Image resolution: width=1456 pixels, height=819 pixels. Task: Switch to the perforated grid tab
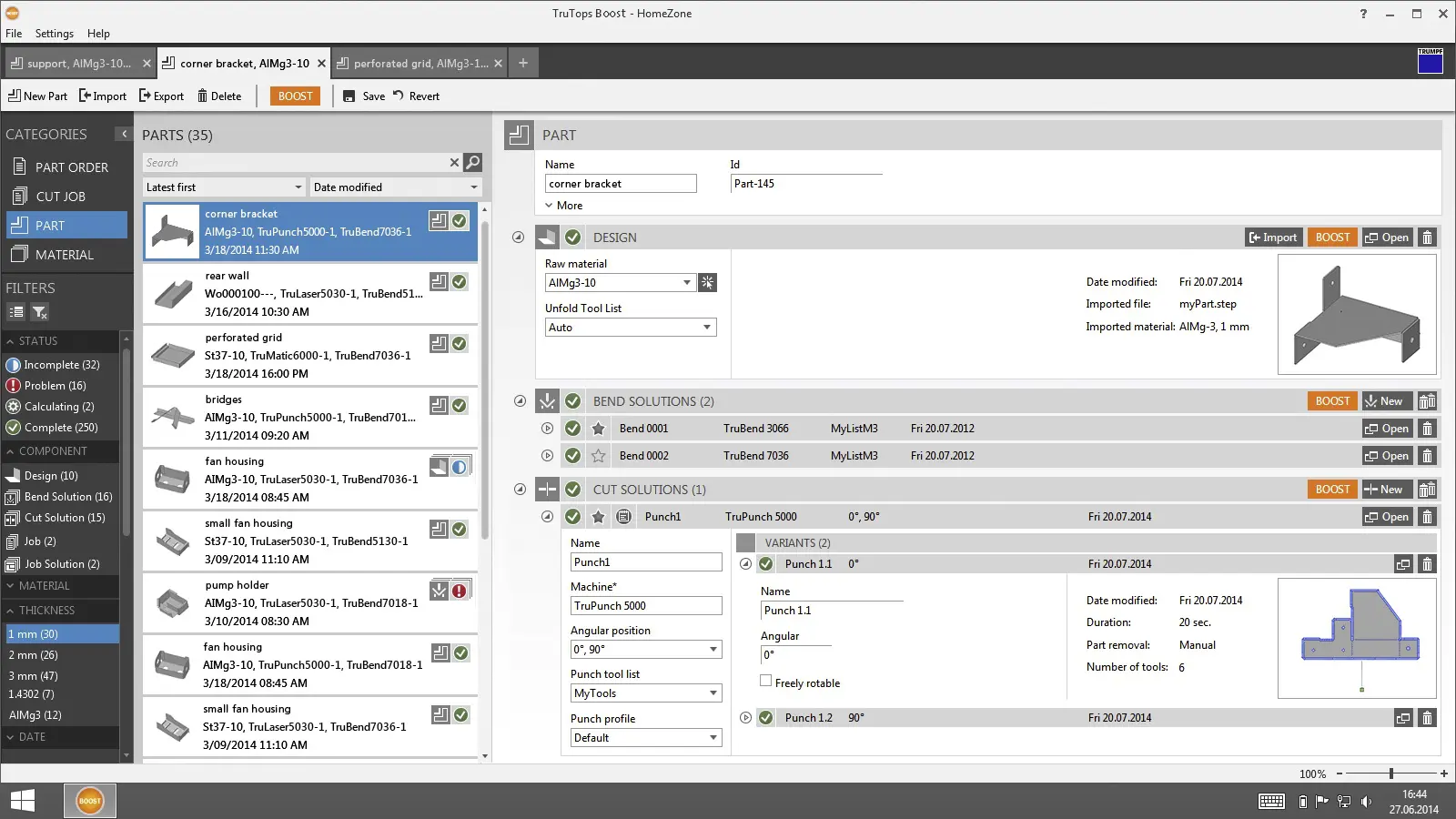coord(420,64)
